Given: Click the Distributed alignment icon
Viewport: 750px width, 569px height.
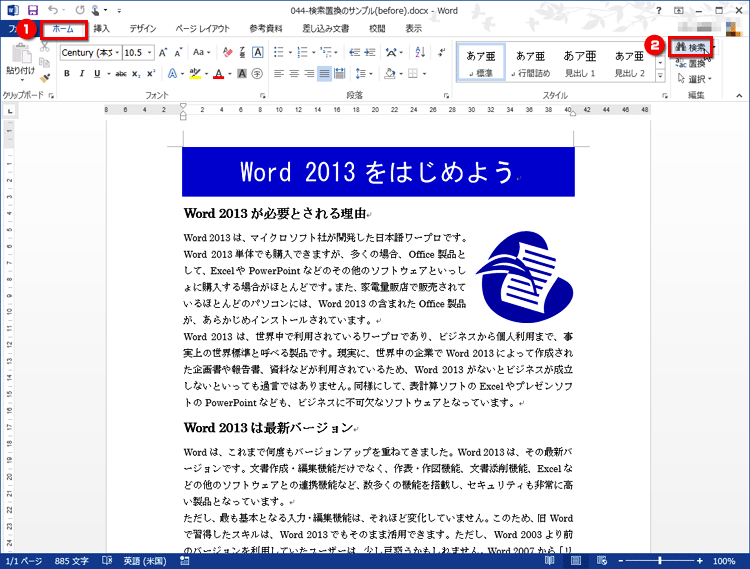Looking at the screenshot, I should [340, 74].
